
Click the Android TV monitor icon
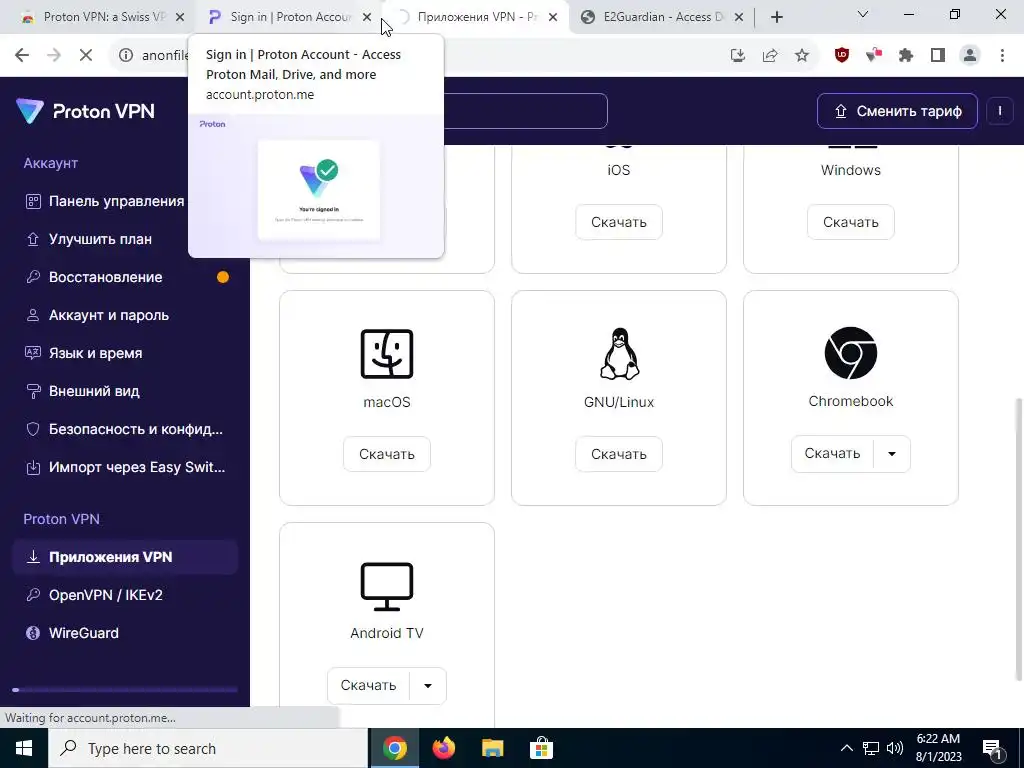tap(387, 586)
